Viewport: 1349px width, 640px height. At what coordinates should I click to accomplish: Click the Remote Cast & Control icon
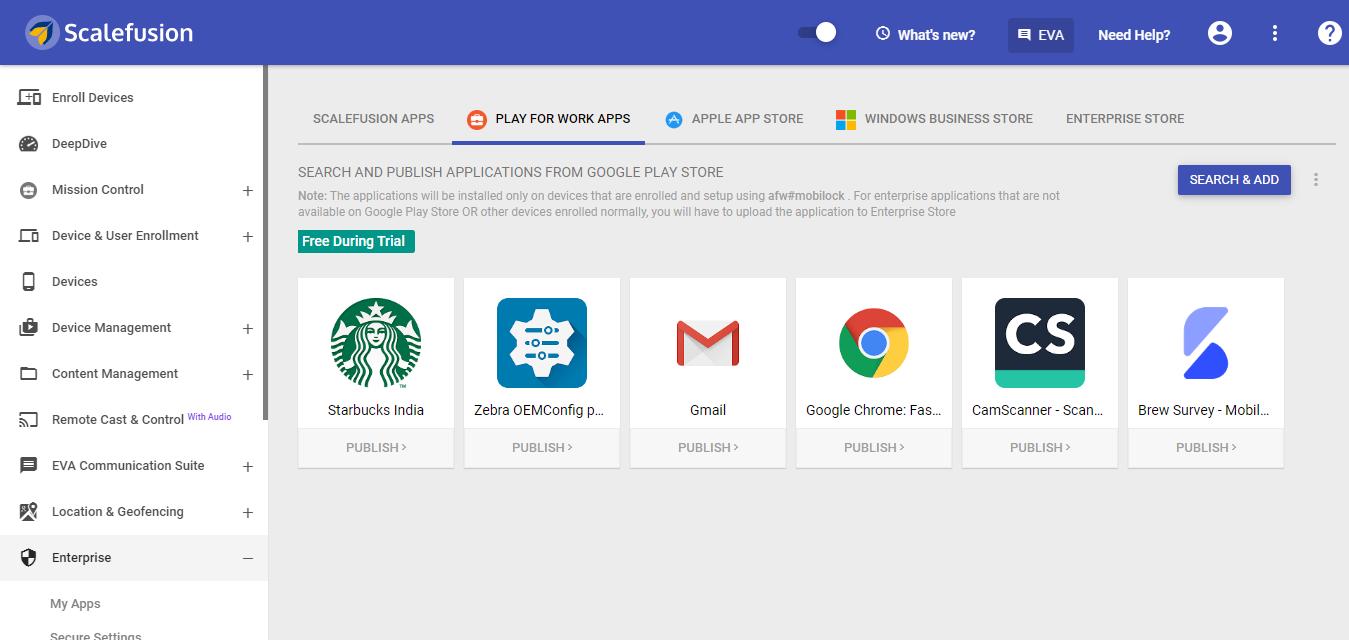pos(29,420)
